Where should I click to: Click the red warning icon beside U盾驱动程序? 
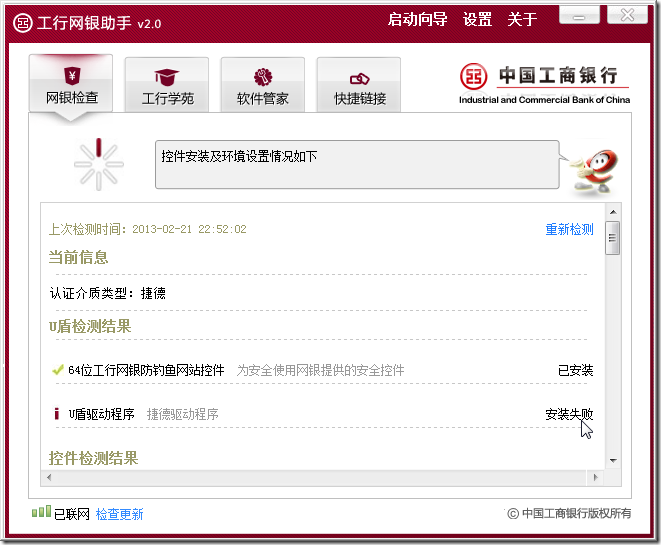[56, 413]
